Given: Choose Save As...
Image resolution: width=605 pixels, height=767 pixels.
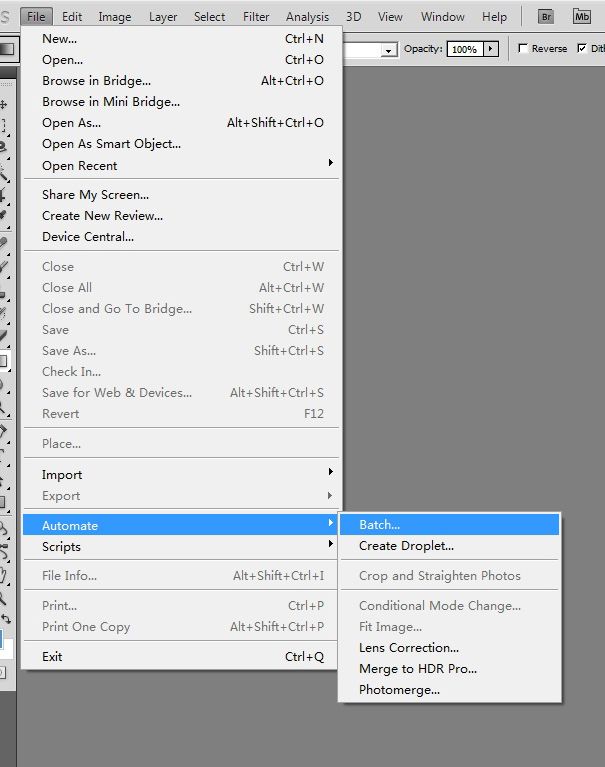Looking at the screenshot, I should pos(181,351).
